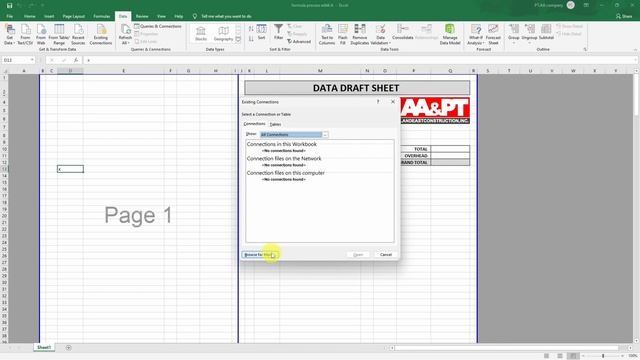Viewport: 640px width, 360px height.
Task: Open the Page Layout tab
Action: (x=73, y=16)
